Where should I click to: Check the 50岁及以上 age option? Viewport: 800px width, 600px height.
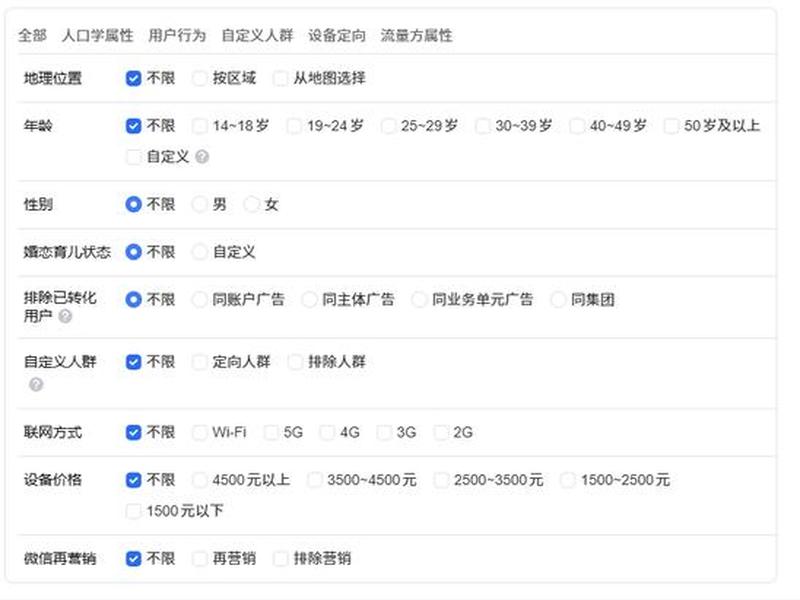[x=670, y=126]
